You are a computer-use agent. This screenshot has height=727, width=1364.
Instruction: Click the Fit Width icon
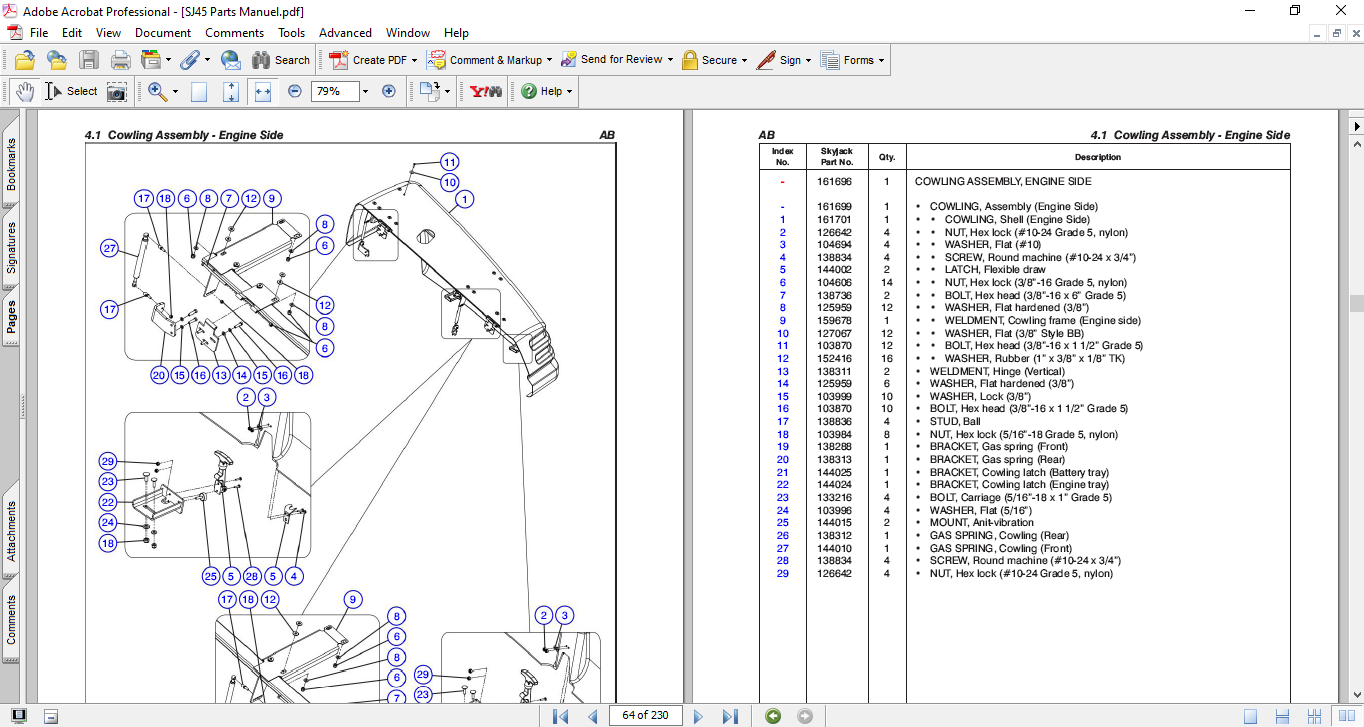pos(263,91)
